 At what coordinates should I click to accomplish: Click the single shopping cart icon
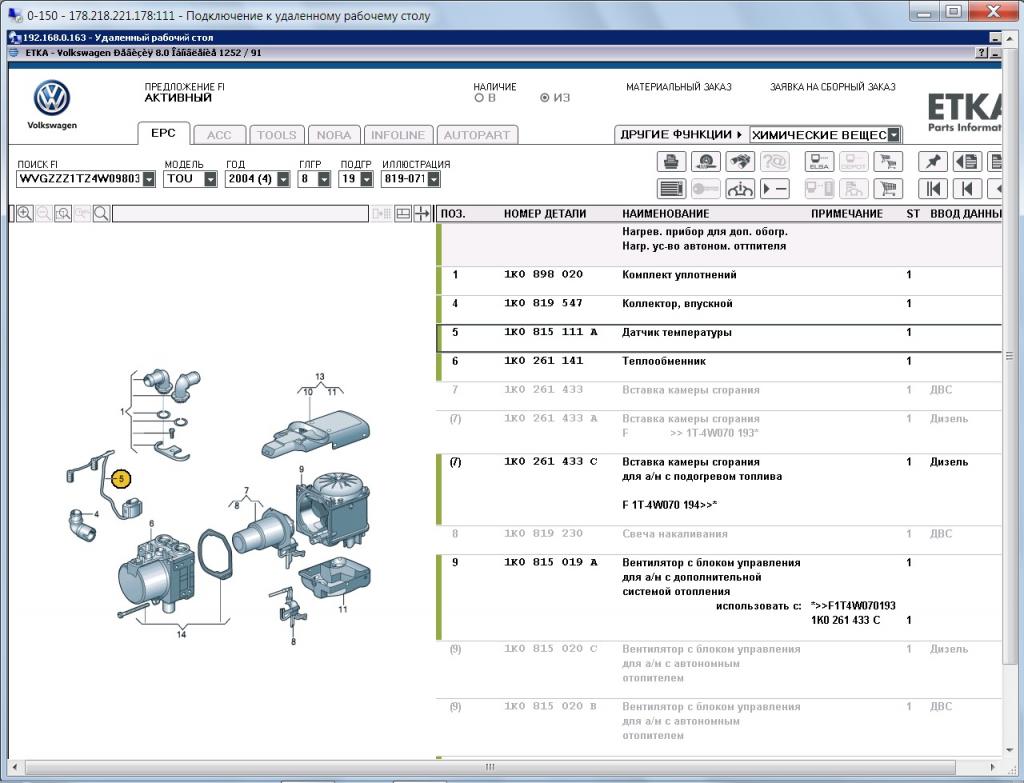888,189
